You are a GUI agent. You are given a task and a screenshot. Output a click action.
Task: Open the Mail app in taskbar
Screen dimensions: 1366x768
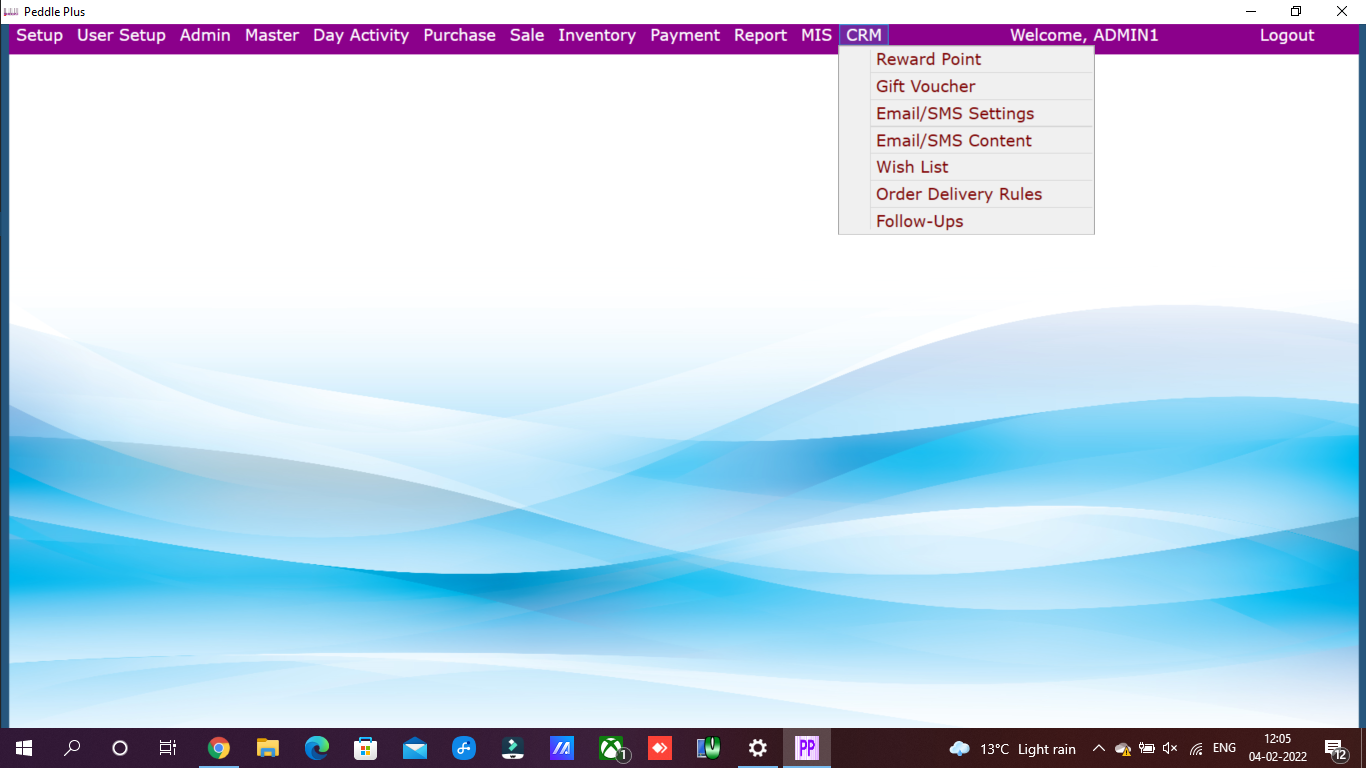coord(414,748)
